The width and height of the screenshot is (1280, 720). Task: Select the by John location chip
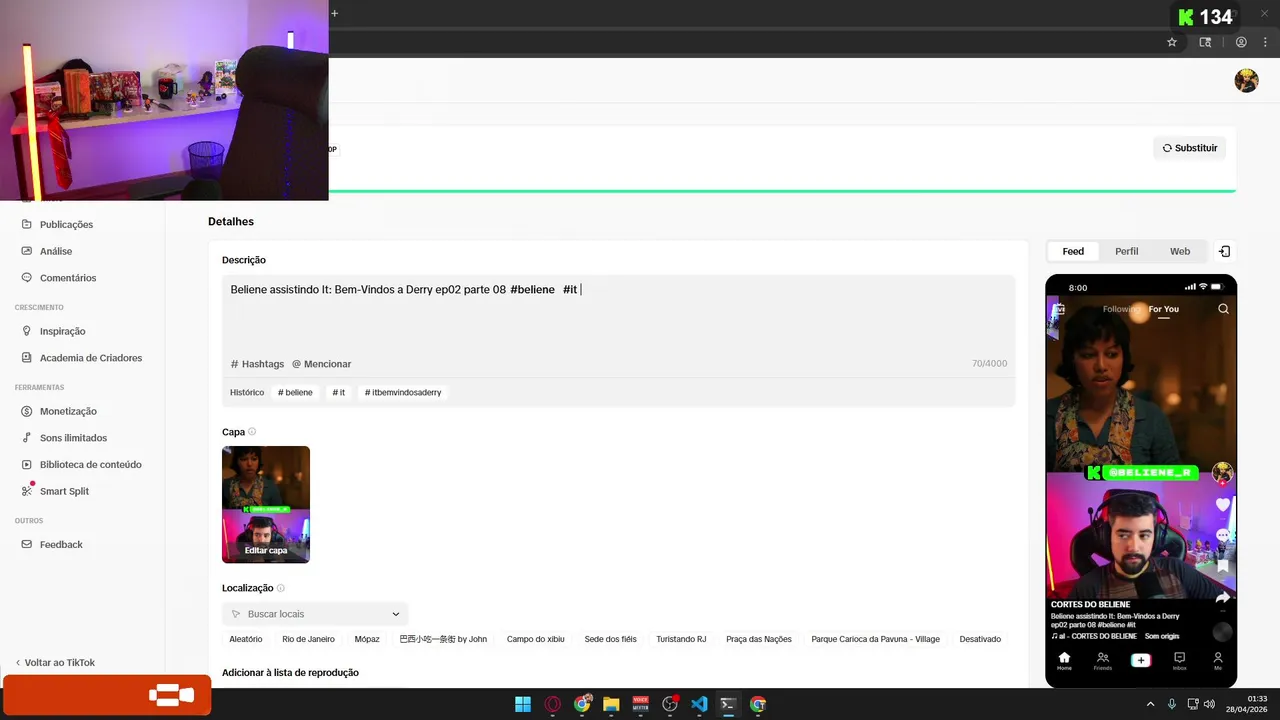(443, 639)
